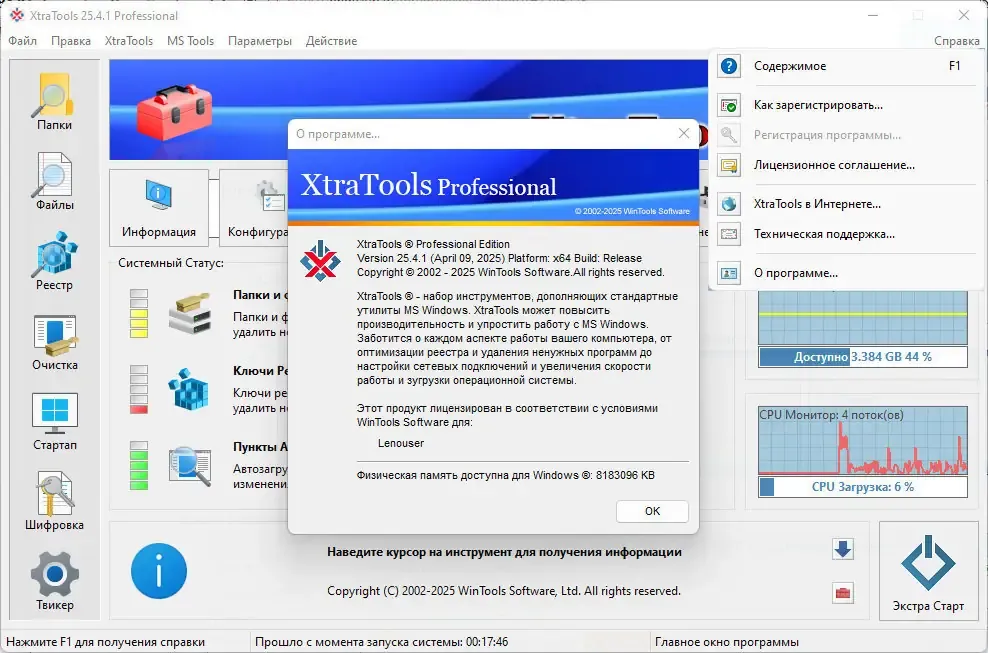Click the About program card icon
This screenshot has width=988, height=653.
point(729,274)
